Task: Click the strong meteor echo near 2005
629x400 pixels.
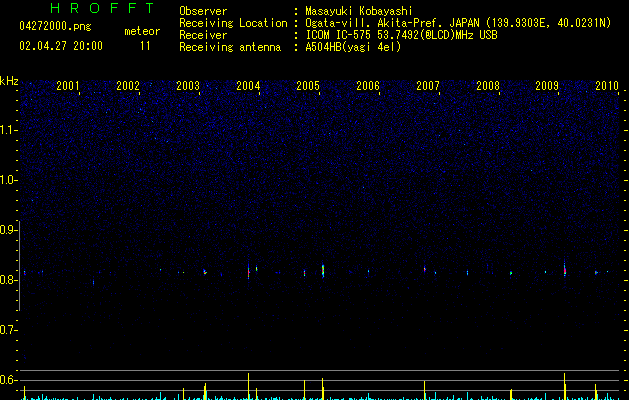Action: pyautogui.click(x=323, y=271)
